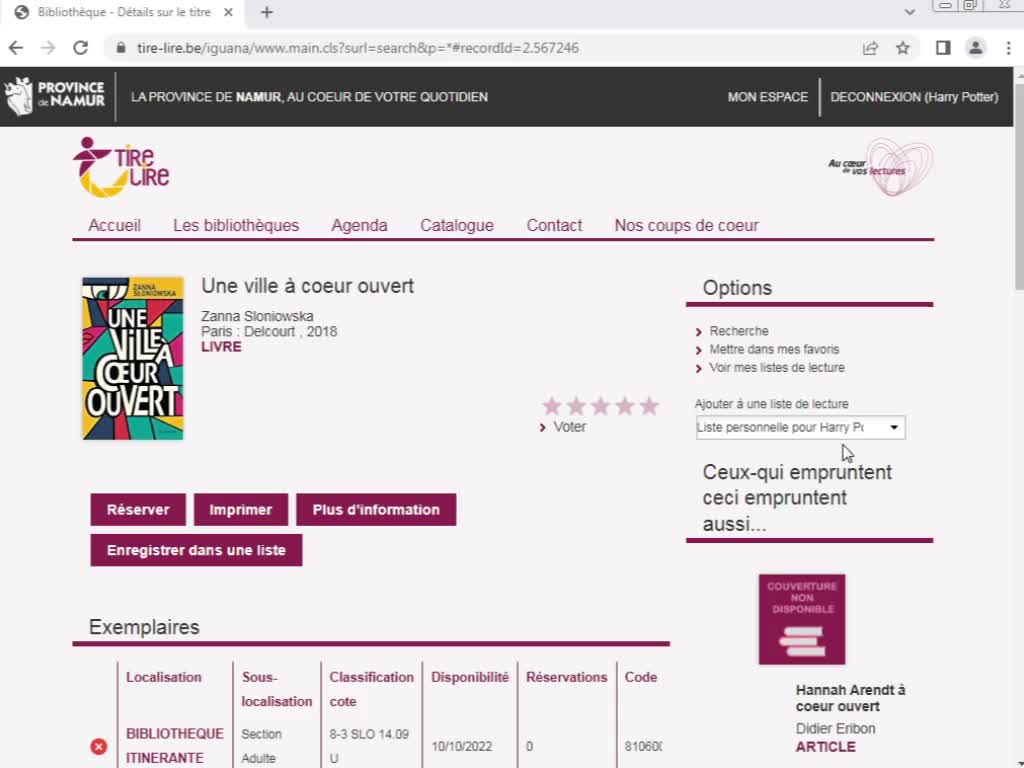The height and width of the screenshot is (768, 1024).
Task: Click BIBLIOTHEQUE ITINERANTE localisation link
Action: pos(174,746)
